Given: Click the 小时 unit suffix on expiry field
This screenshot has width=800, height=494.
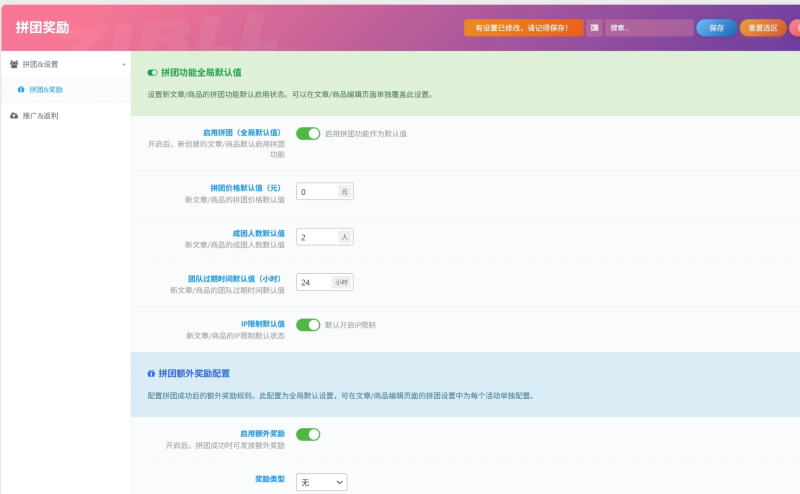Looking at the screenshot, I should (342, 282).
